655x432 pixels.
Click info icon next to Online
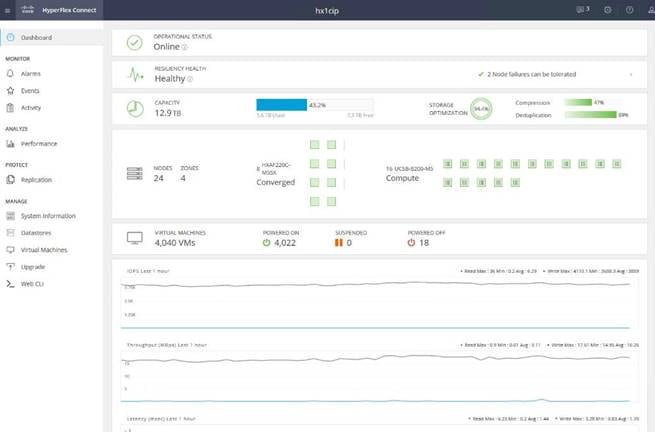click(185, 47)
